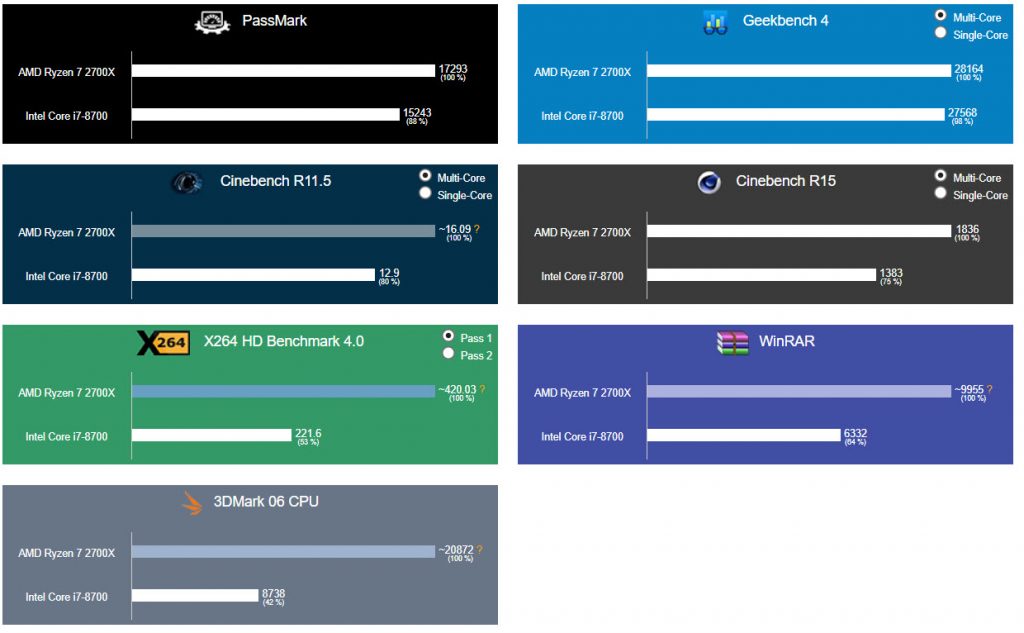1024x633 pixels.
Task: Select Pass 1 in X264 benchmark
Action: point(448,336)
